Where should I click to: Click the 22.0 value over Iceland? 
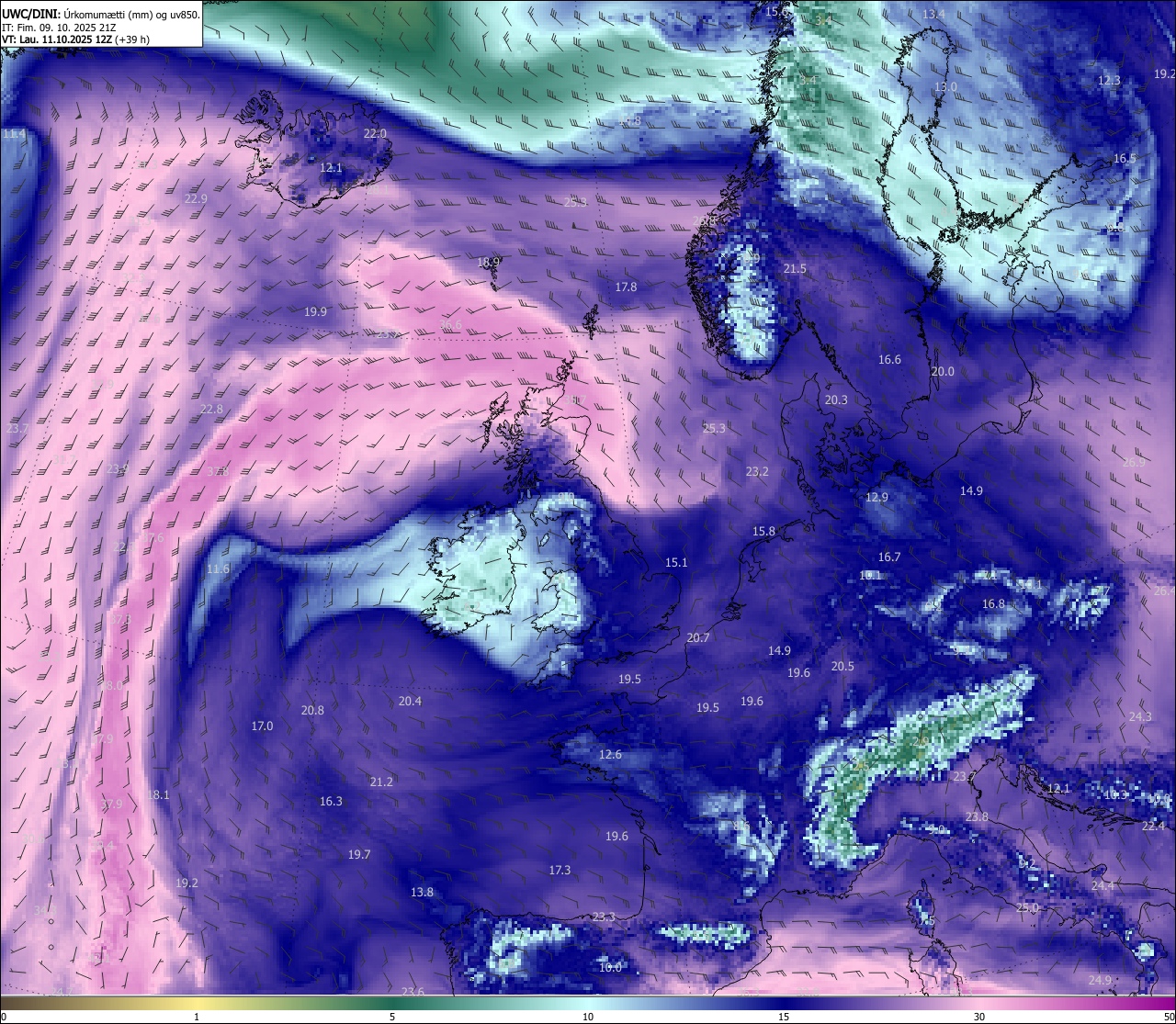click(x=375, y=133)
